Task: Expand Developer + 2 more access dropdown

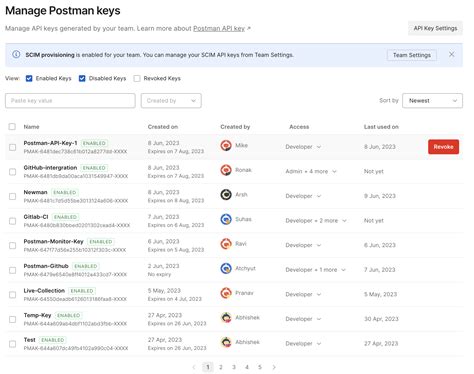Action: coord(316,221)
